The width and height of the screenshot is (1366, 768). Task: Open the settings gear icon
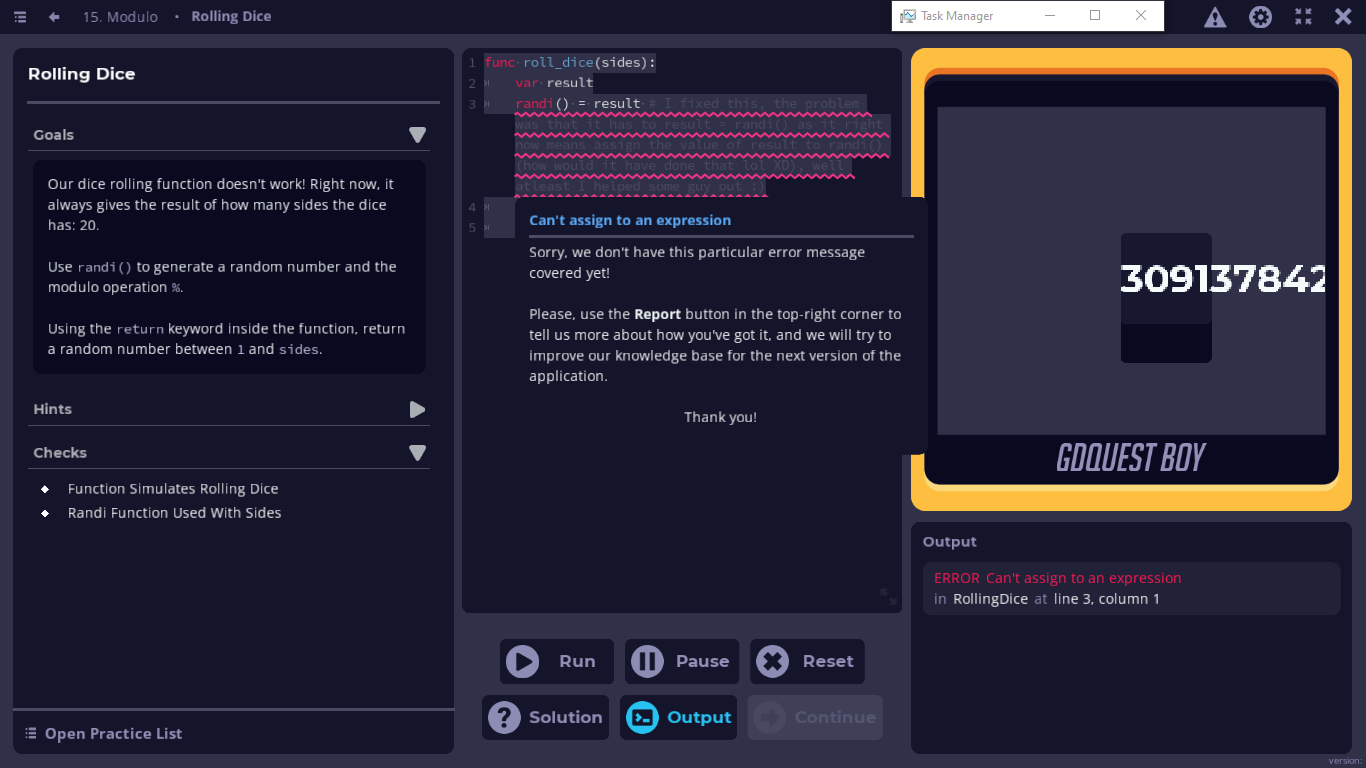tap(1260, 16)
